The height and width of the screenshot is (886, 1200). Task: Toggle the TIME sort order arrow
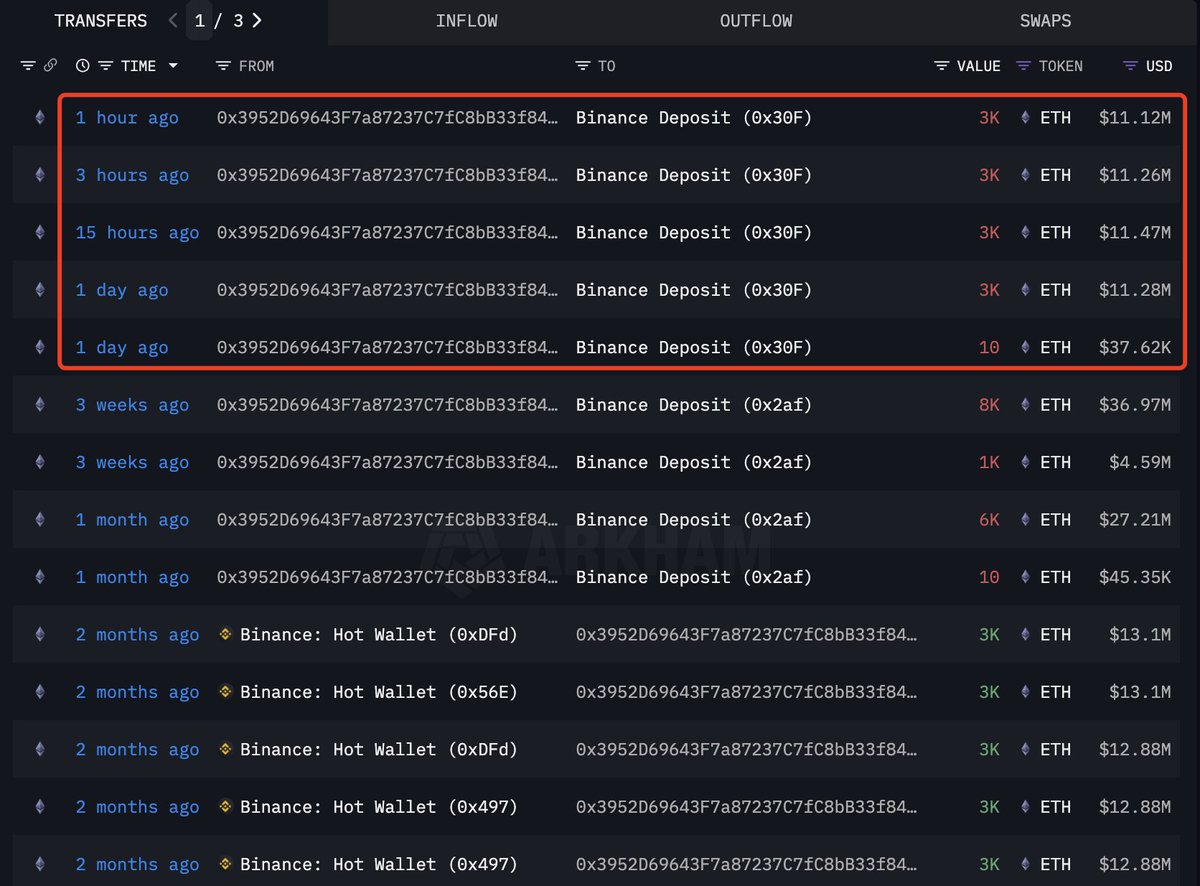[x=173, y=66]
